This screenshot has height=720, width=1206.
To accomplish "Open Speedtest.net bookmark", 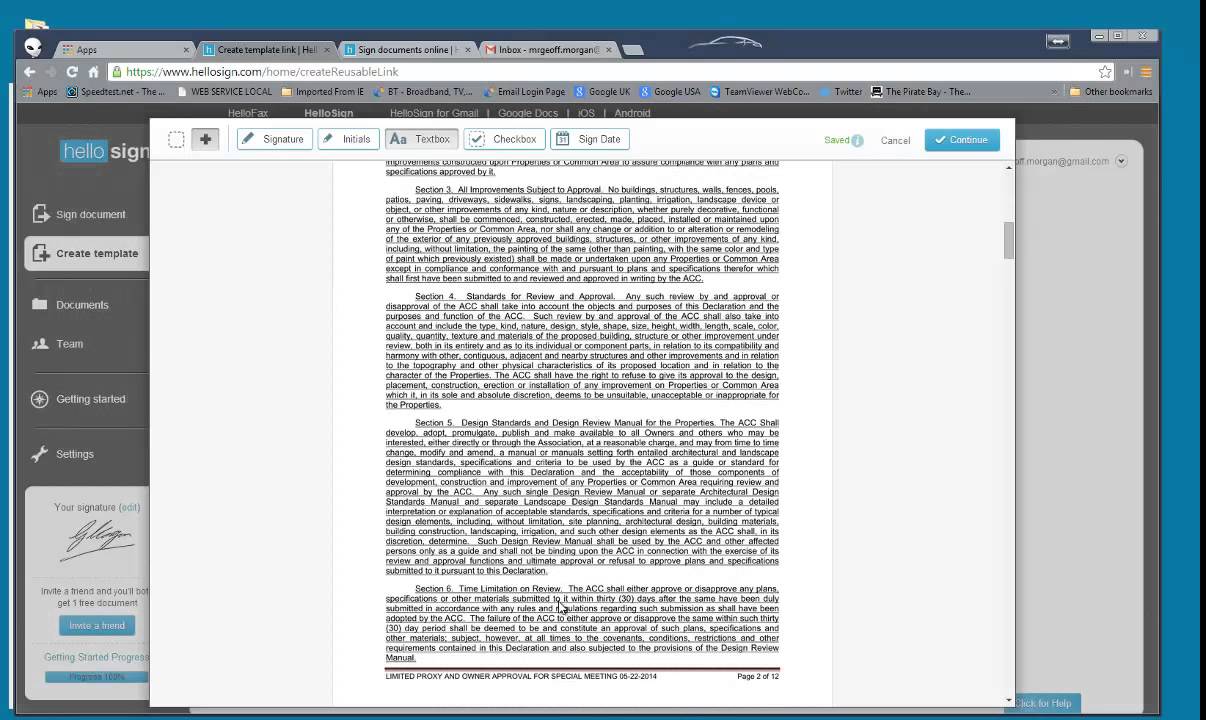I will click(116, 92).
